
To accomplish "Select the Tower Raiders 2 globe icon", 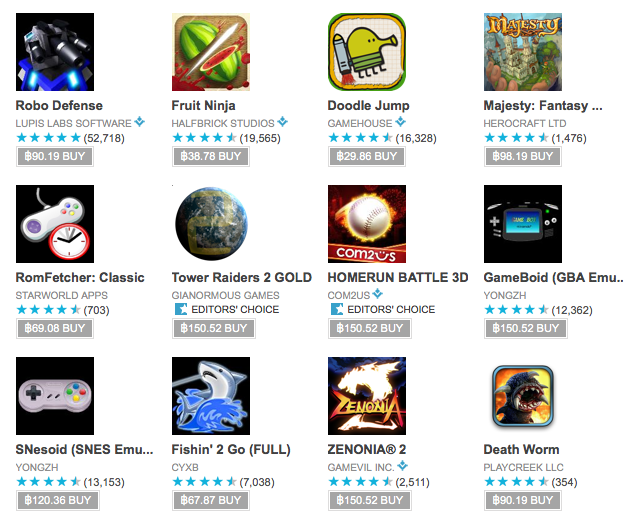I will click(211, 224).
